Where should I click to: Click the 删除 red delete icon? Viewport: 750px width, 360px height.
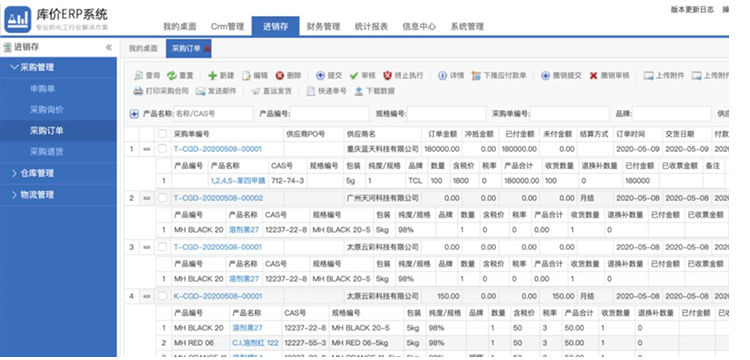pyautogui.click(x=280, y=76)
